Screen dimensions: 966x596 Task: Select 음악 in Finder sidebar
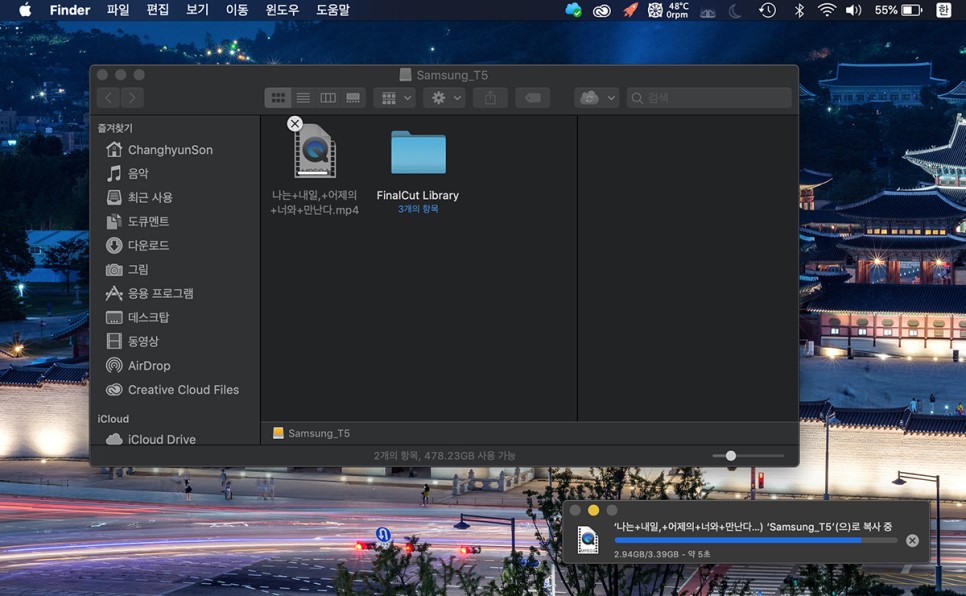128,173
